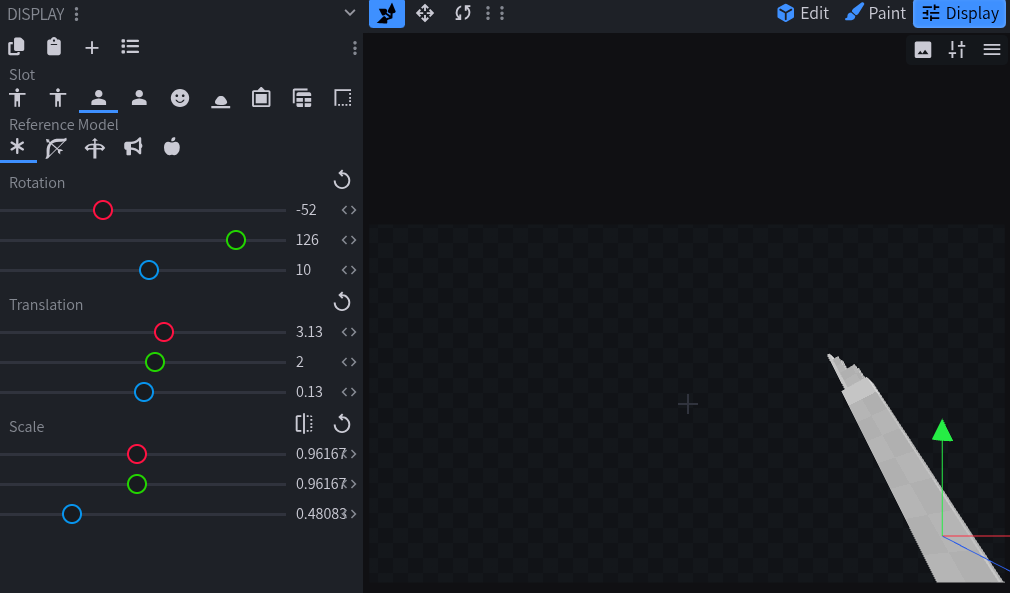Open the first dotted handle right of the rotate-arrows tool
The width and height of the screenshot is (1010, 593).
(488, 13)
